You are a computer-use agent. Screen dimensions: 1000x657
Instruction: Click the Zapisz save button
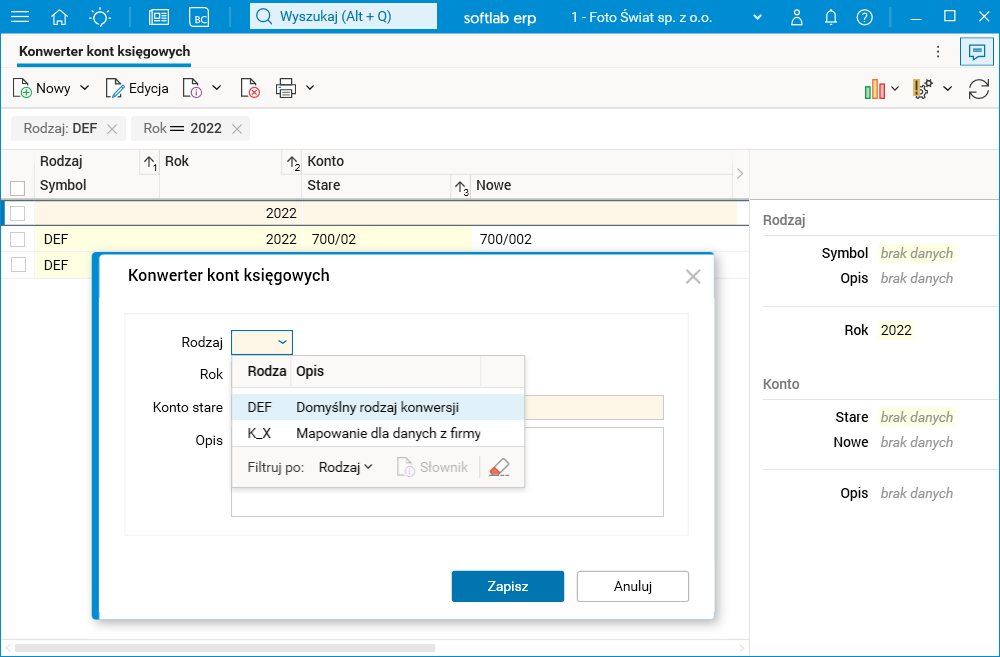tap(508, 586)
